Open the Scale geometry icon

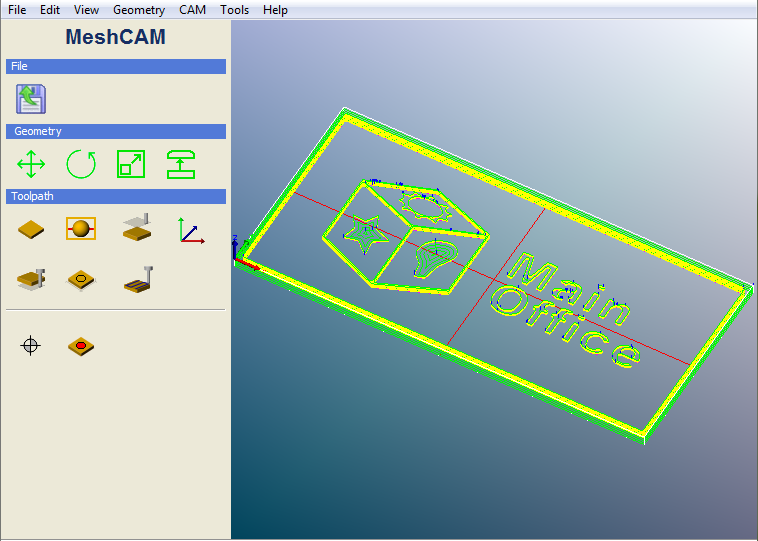(131, 164)
